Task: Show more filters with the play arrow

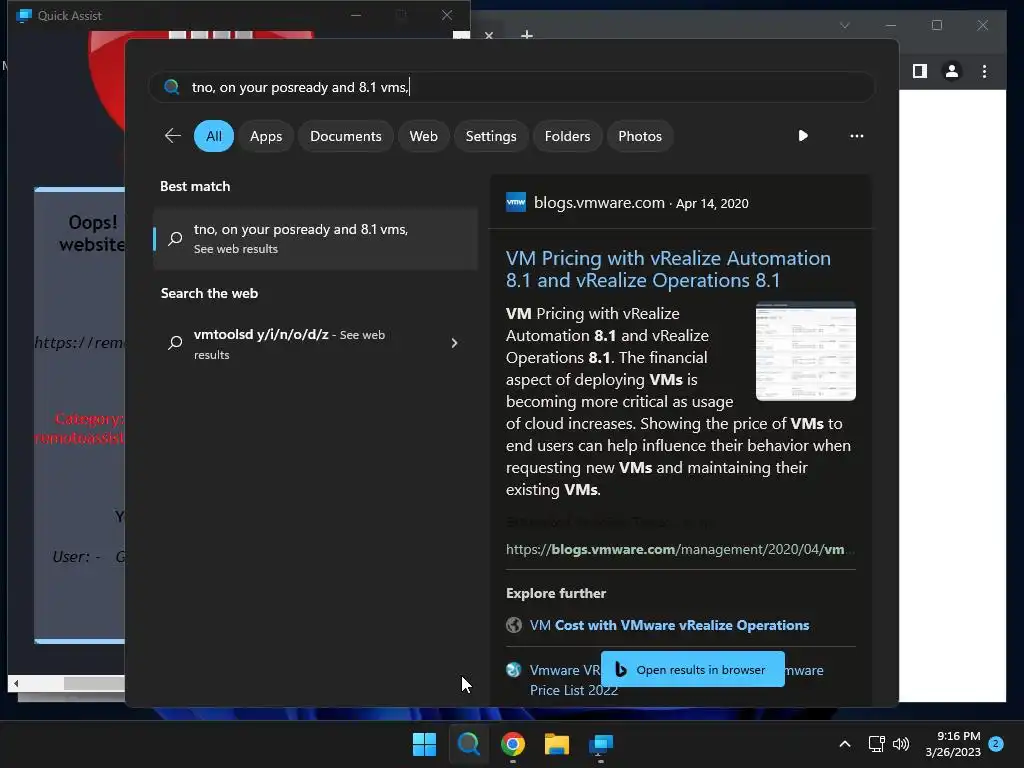Action: 803,136
